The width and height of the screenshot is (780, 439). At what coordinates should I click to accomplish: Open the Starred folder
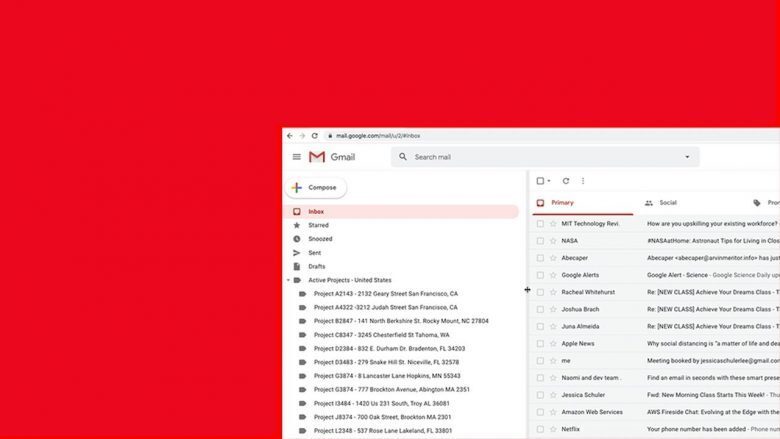coord(318,225)
